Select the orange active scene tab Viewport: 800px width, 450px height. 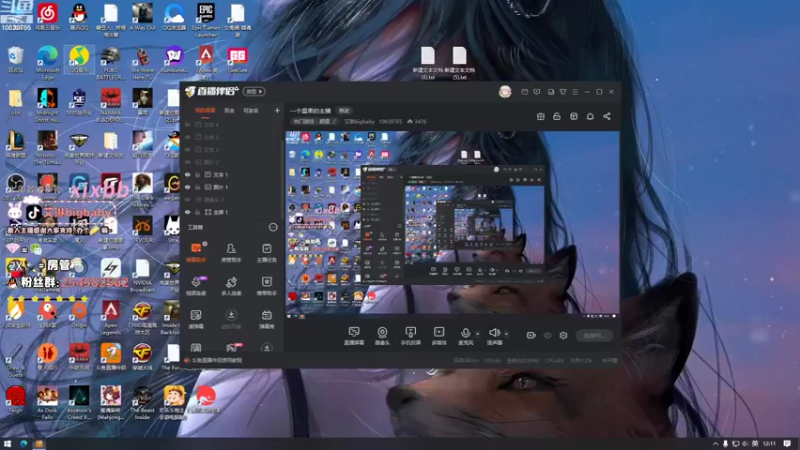tap(205, 110)
